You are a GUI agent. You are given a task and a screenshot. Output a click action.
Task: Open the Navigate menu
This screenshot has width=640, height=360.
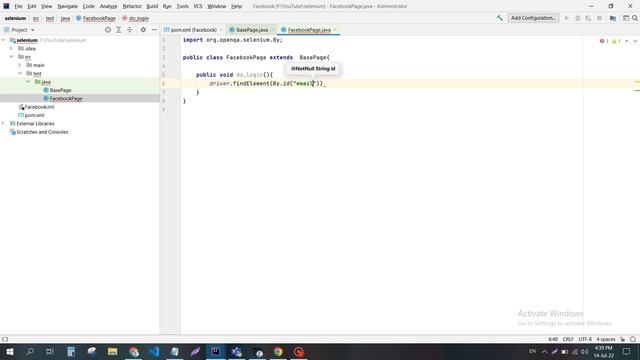point(67,6)
